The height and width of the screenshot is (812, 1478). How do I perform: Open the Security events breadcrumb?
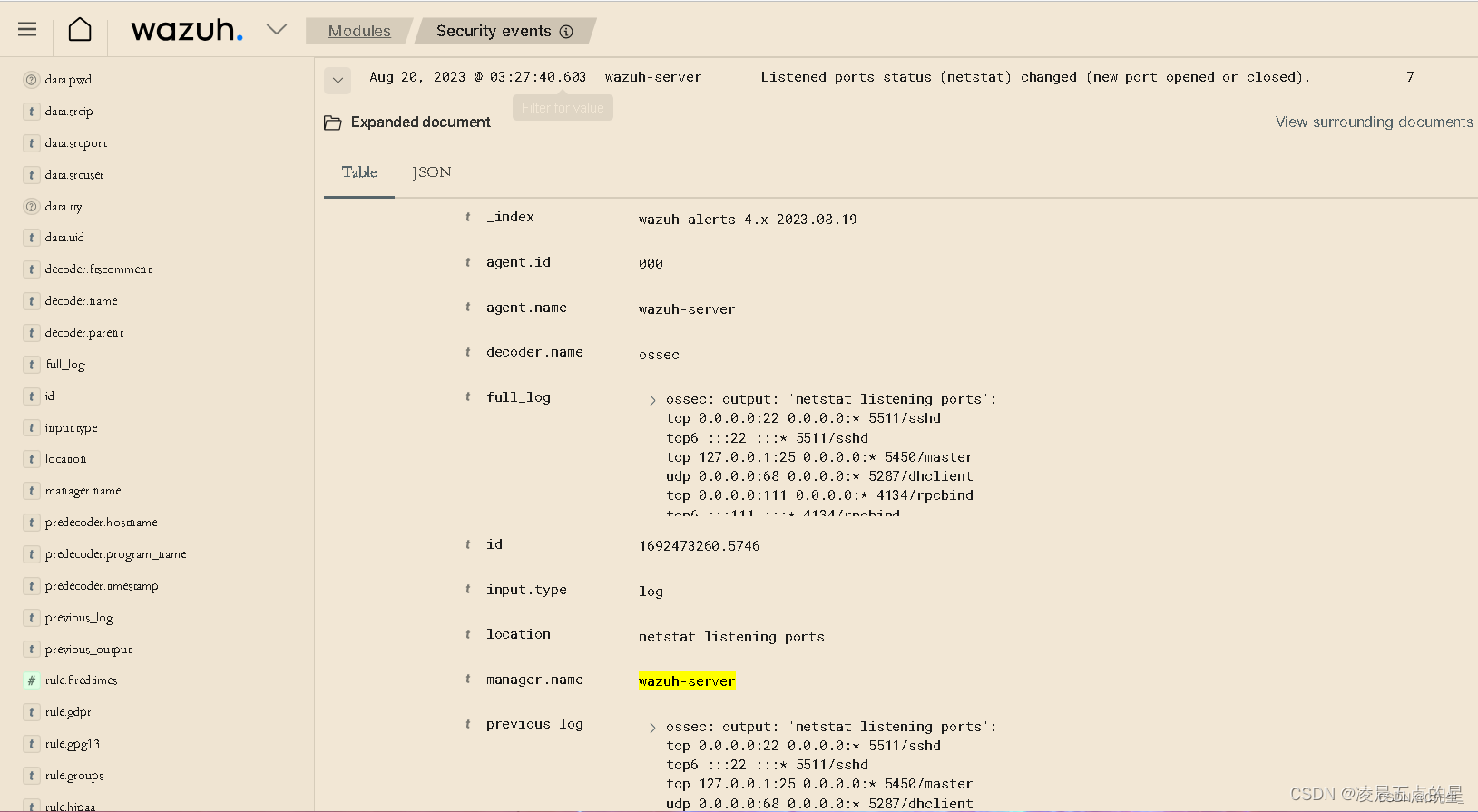(x=494, y=31)
